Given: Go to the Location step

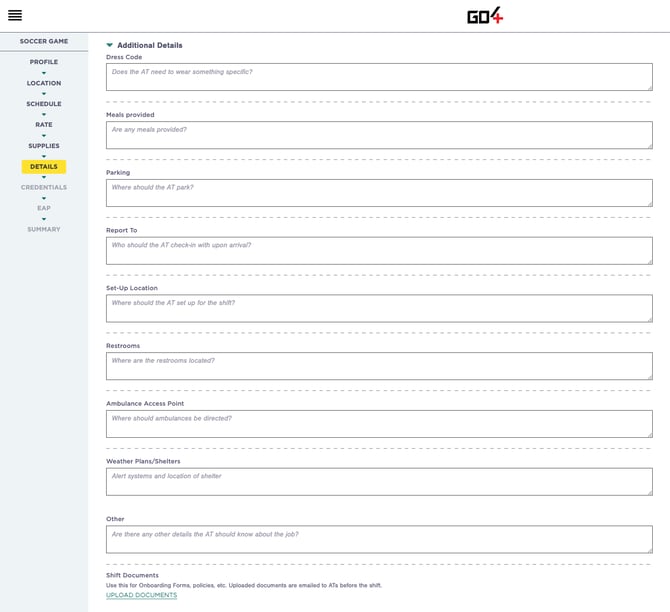Looking at the screenshot, I should (x=44, y=83).
